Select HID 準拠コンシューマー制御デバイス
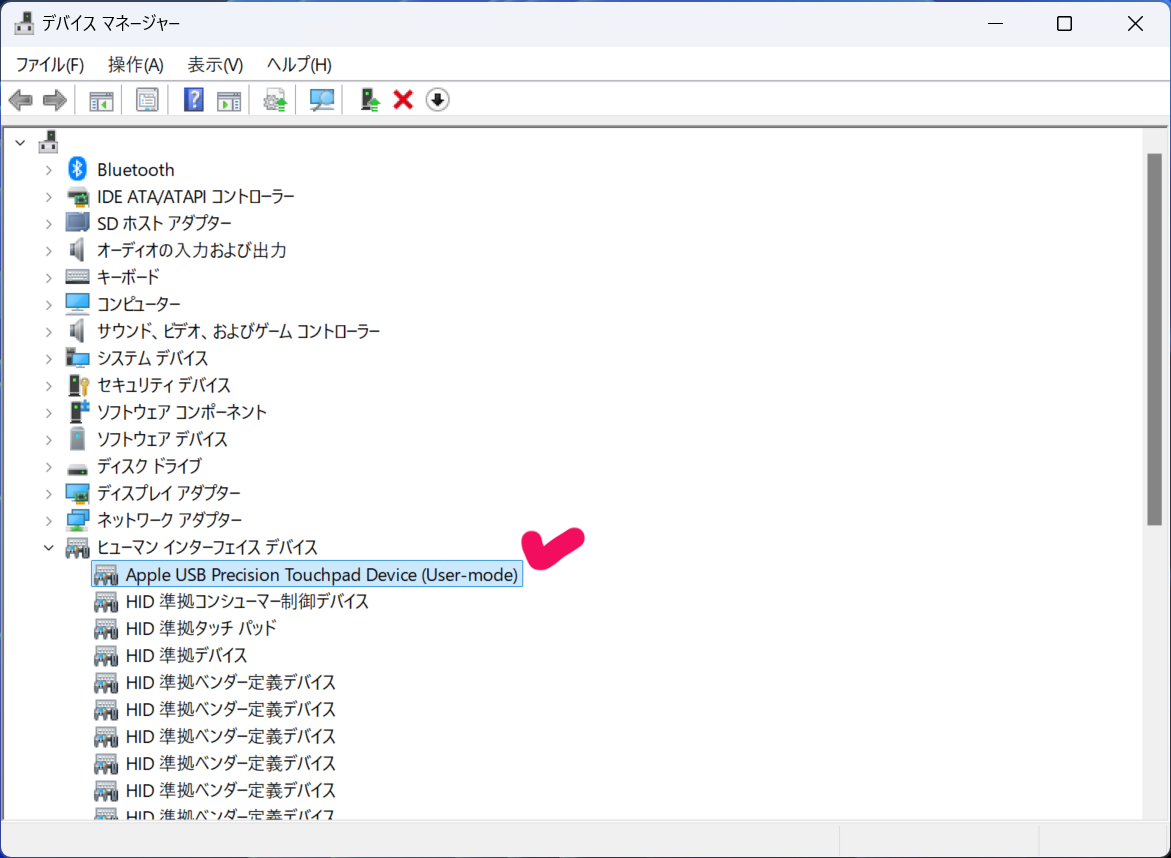 click(x=247, y=602)
